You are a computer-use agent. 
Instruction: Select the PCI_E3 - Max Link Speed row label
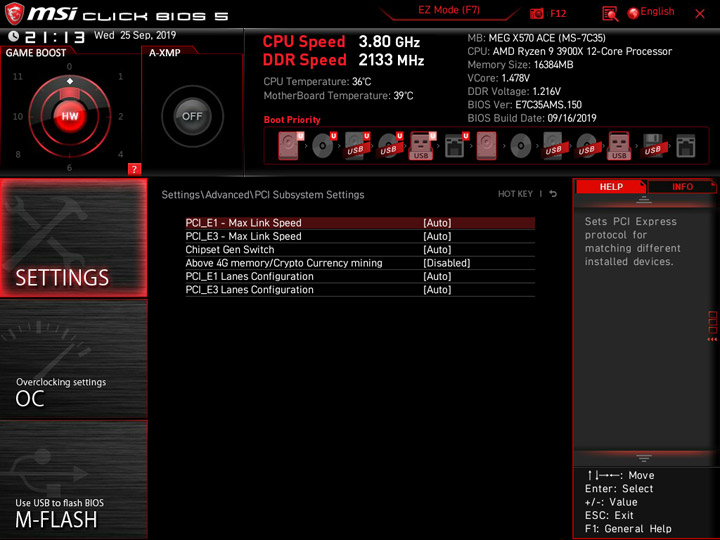pos(243,236)
